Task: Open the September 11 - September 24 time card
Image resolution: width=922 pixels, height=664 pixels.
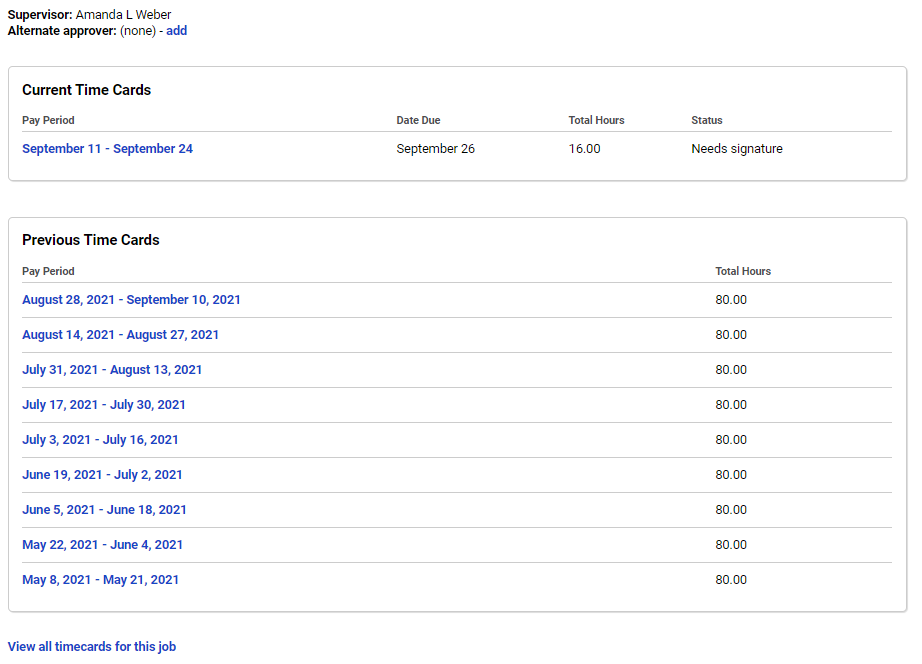Action: click(x=107, y=149)
